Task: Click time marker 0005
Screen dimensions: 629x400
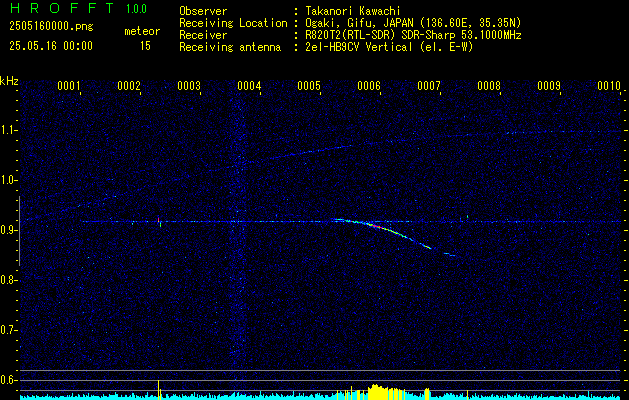Action: [309, 86]
